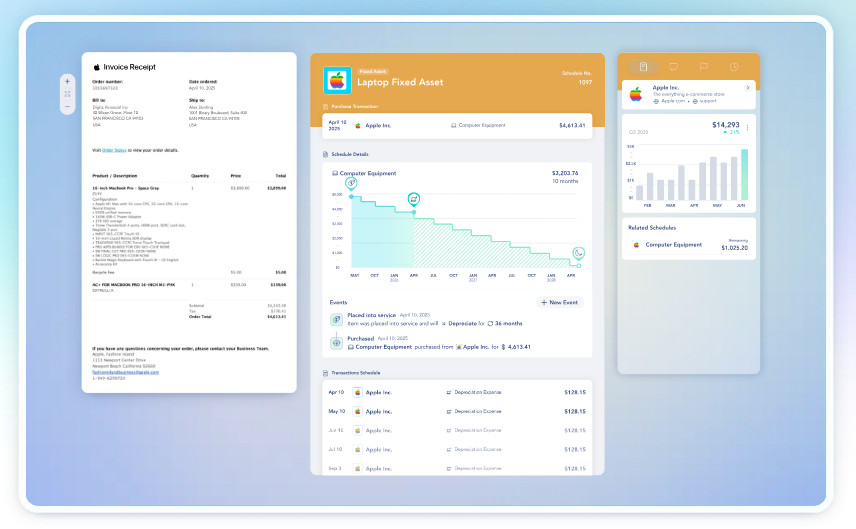Click the Purchased event icon
Screen dimensions: 856x529
[x=336, y=343]
